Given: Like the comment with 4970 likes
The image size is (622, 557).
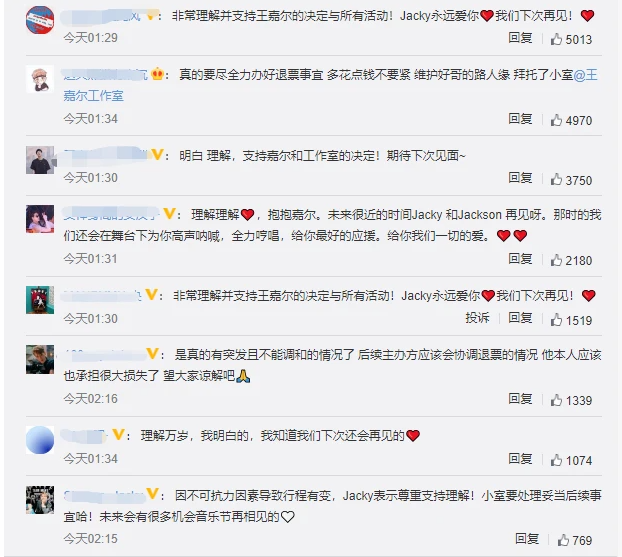Looking at the screenshot, I should [556, 120].
